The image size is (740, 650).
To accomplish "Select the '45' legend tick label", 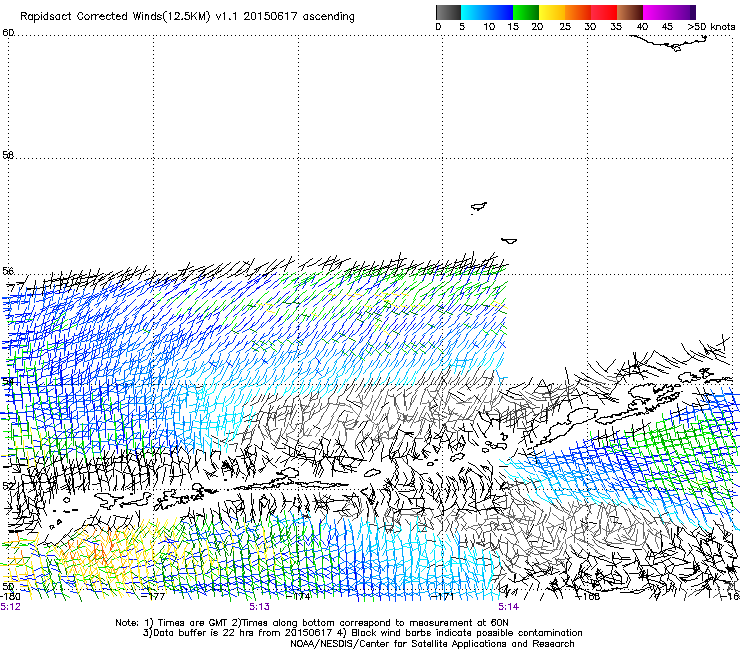I will [x=667, y=27].
